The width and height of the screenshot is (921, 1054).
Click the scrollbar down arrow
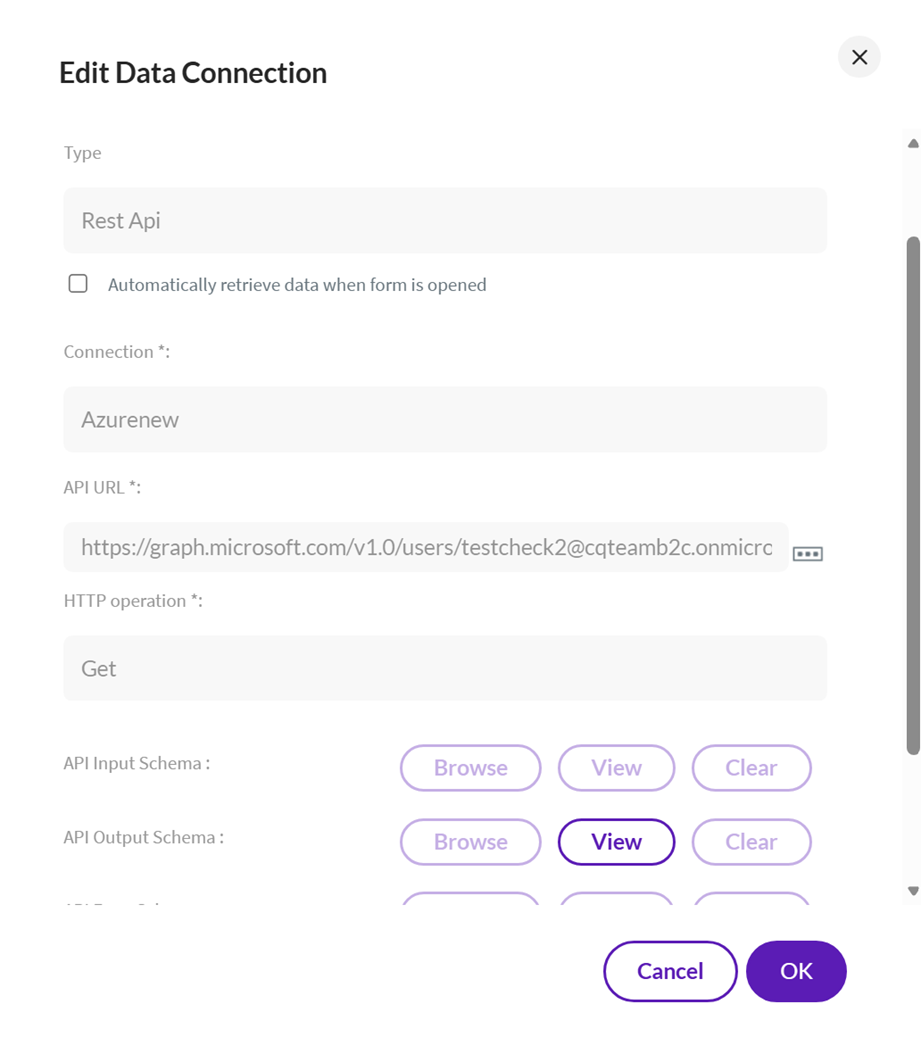click(x=912, y=890)
